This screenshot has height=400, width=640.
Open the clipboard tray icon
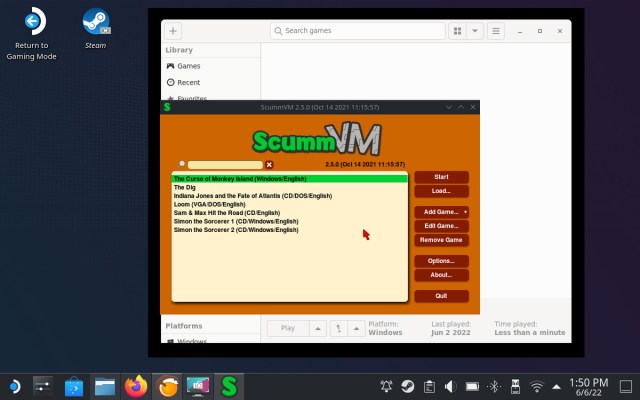click(429, 386)
